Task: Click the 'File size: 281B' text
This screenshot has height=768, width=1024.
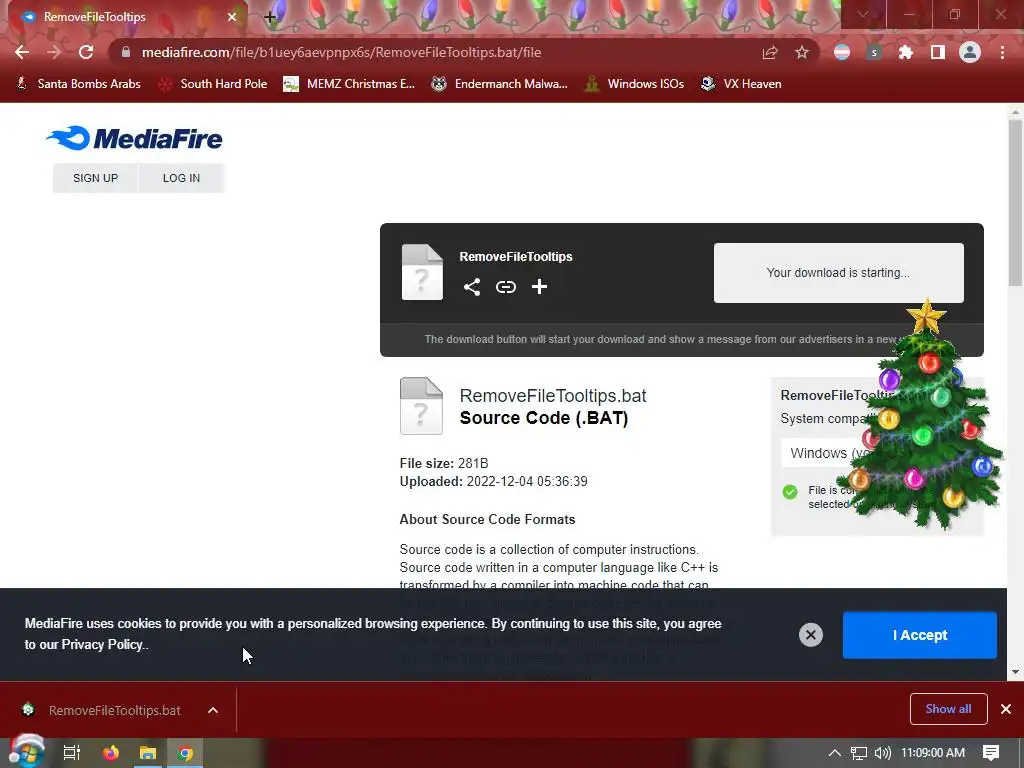Action: pos(444,463)
